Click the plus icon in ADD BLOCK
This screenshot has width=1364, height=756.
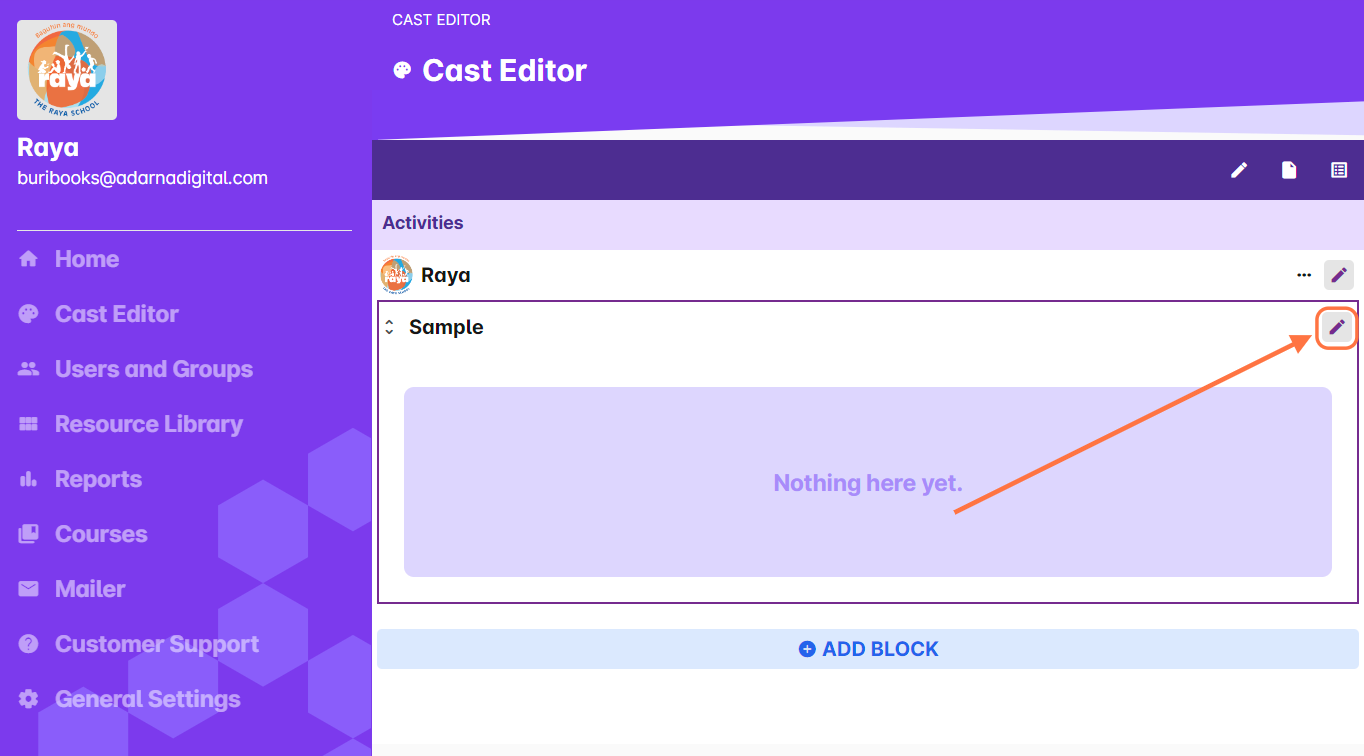(807, 649)
